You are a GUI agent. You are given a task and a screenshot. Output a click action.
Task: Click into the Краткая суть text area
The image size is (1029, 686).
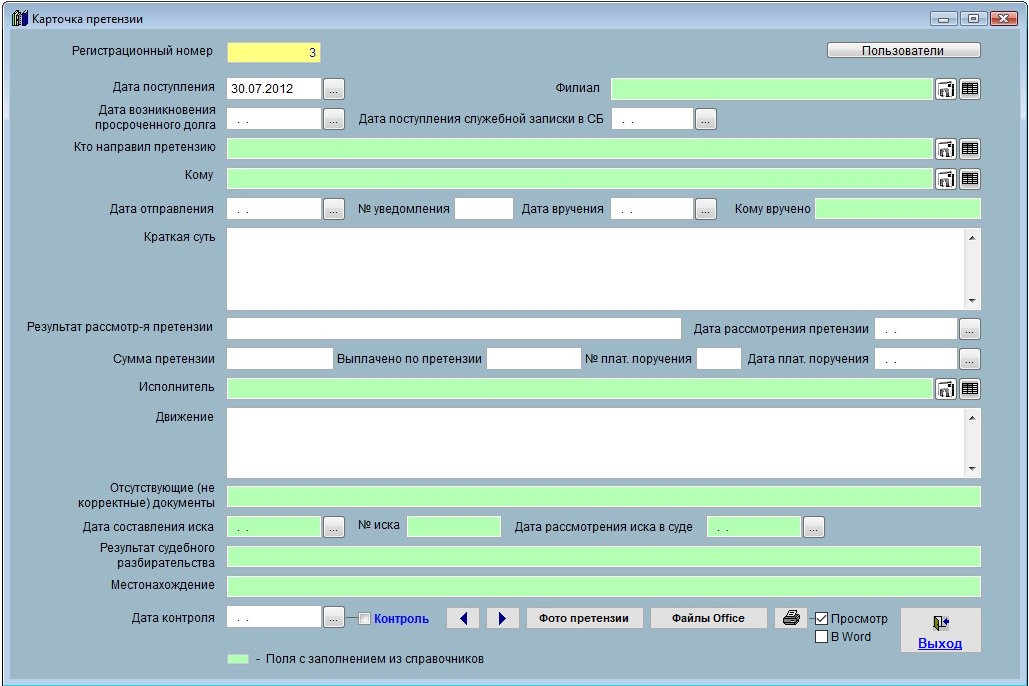595,269
